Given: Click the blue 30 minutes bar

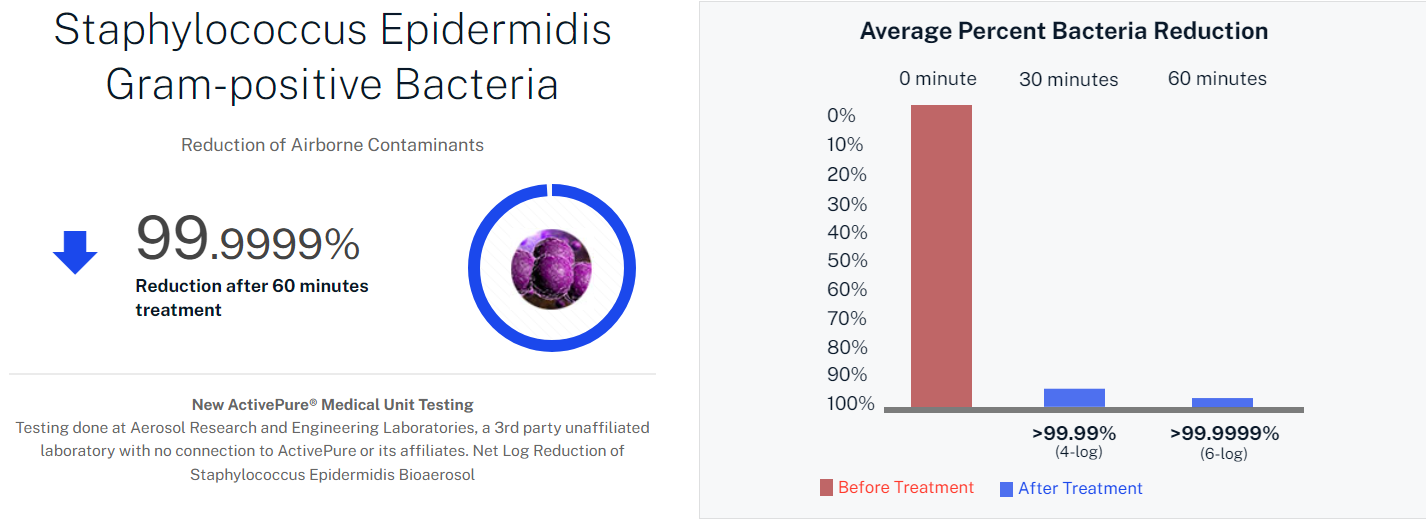Looking at the screenshot, I should (1074, 398).
